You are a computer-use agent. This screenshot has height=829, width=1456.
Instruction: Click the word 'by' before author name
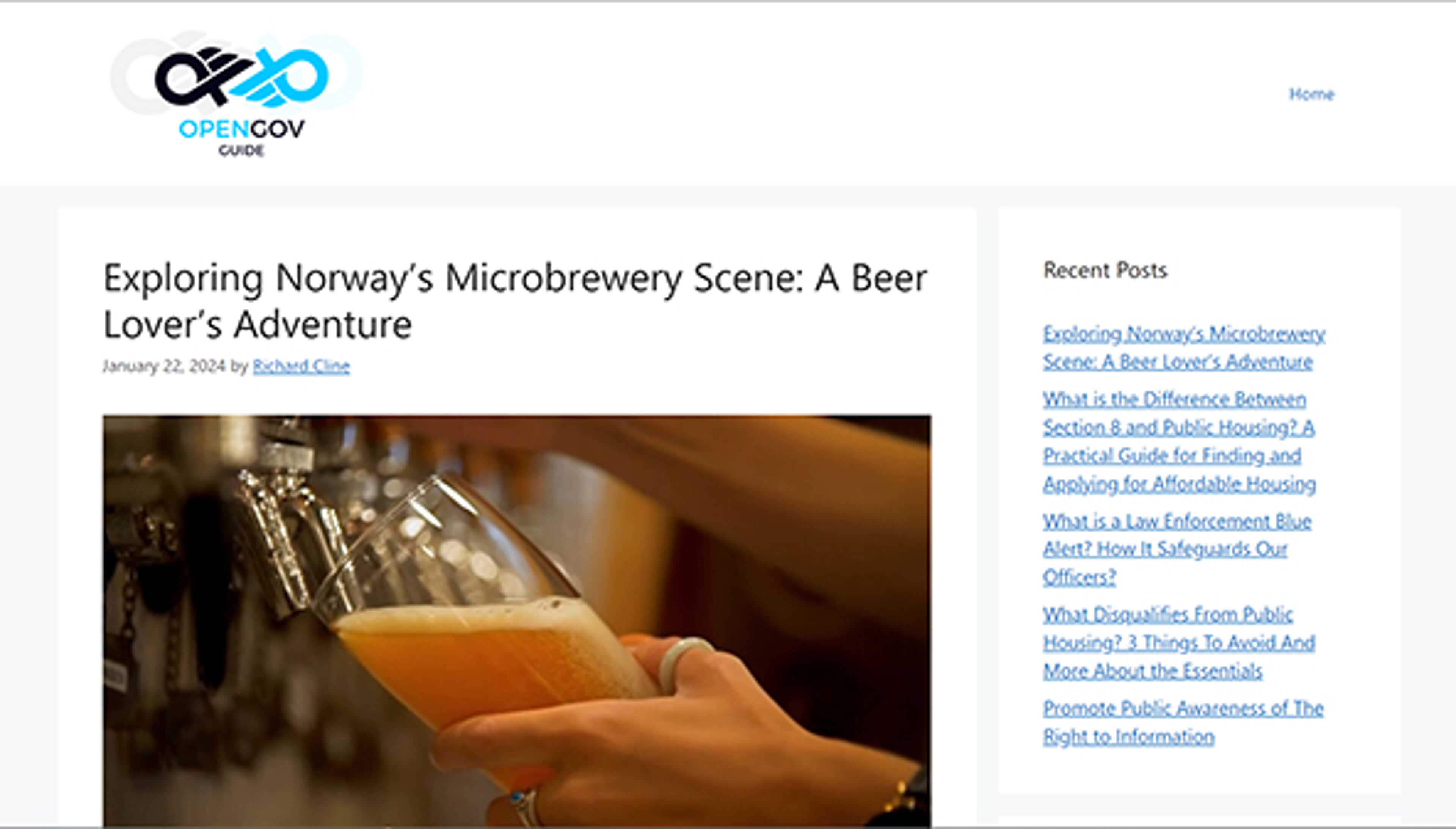click(238, 366)
